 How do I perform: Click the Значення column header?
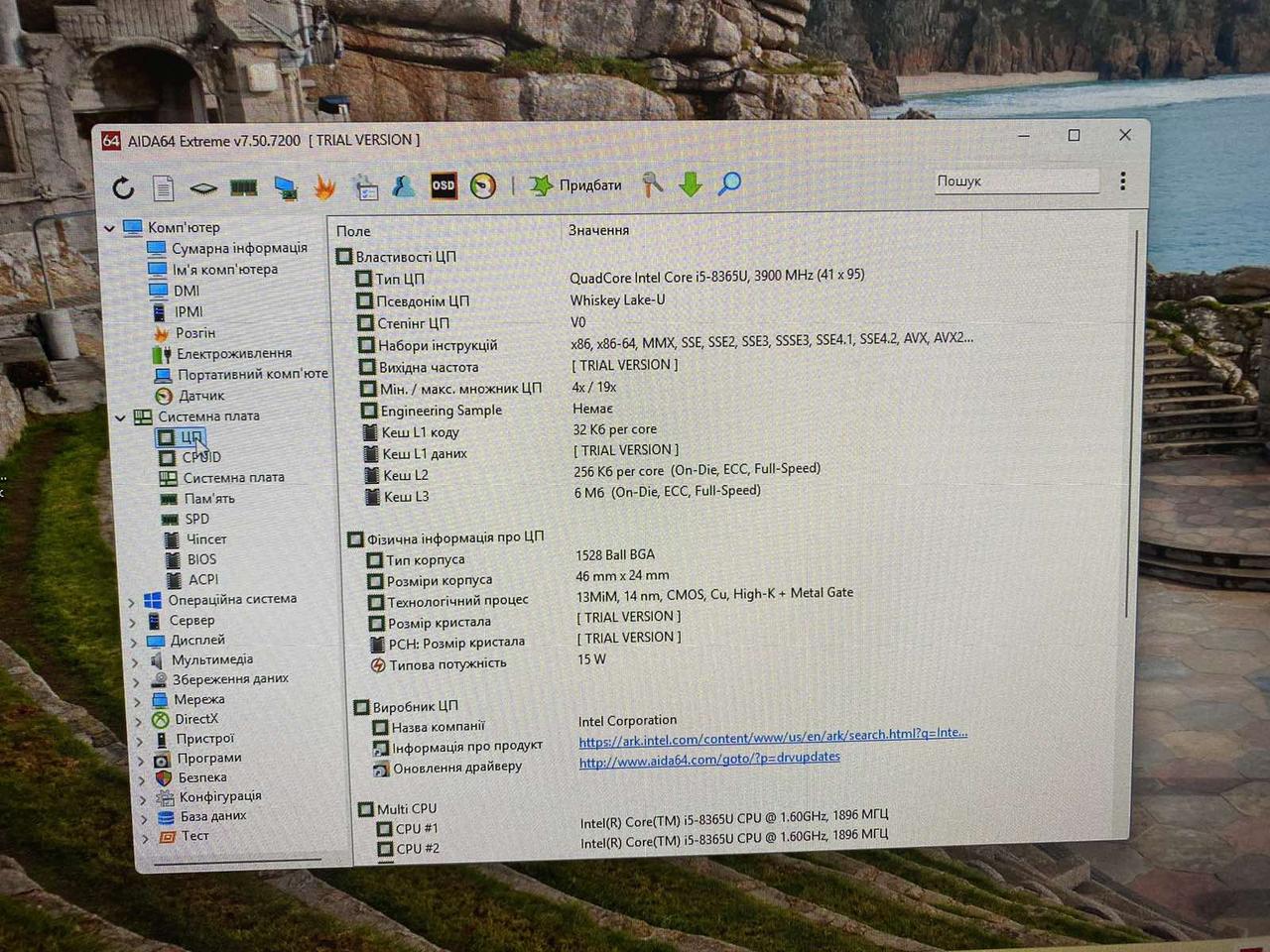599,230
